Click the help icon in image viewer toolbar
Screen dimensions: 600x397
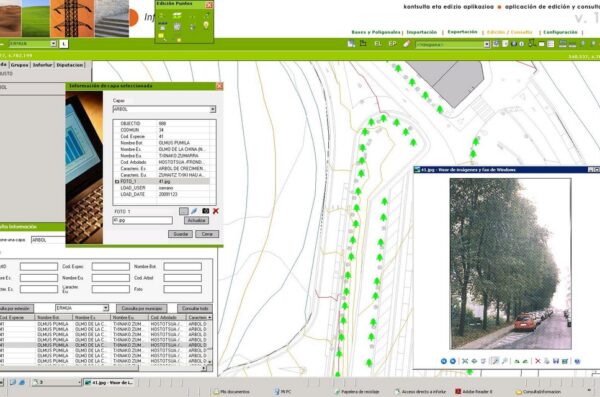click(x=577, y=361)
